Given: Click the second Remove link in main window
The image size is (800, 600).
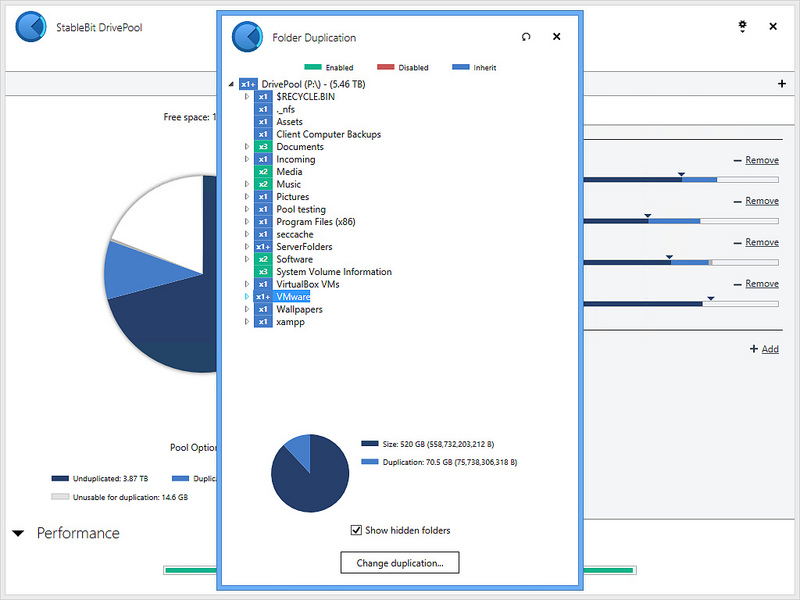Looking at the screenshot, I should point(762,201).
